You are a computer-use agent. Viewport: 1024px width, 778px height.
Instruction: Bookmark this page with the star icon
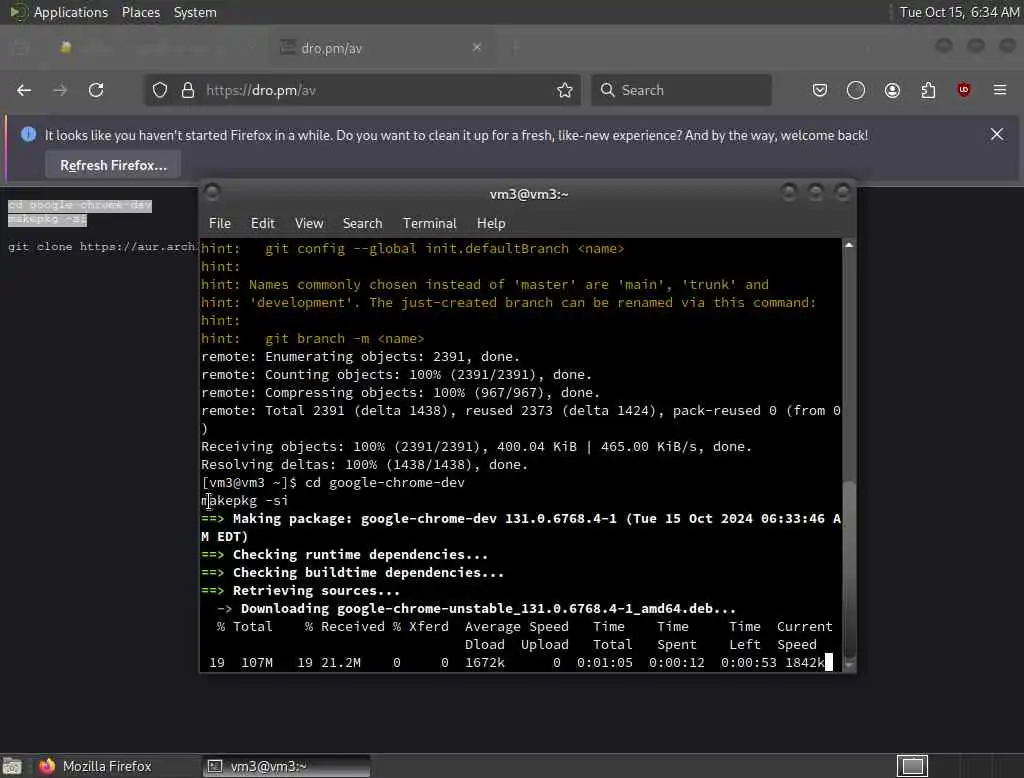point(565,90)
